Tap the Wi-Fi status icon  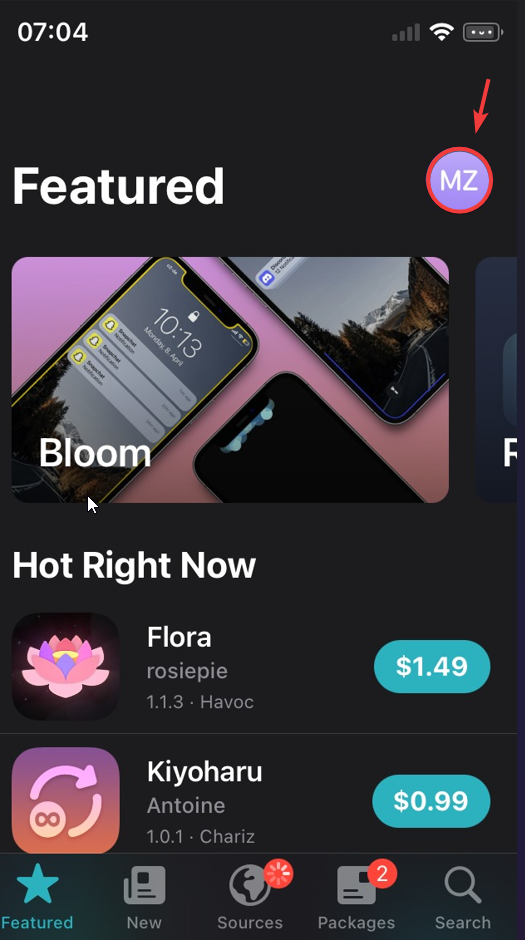[x=441, y=32]
